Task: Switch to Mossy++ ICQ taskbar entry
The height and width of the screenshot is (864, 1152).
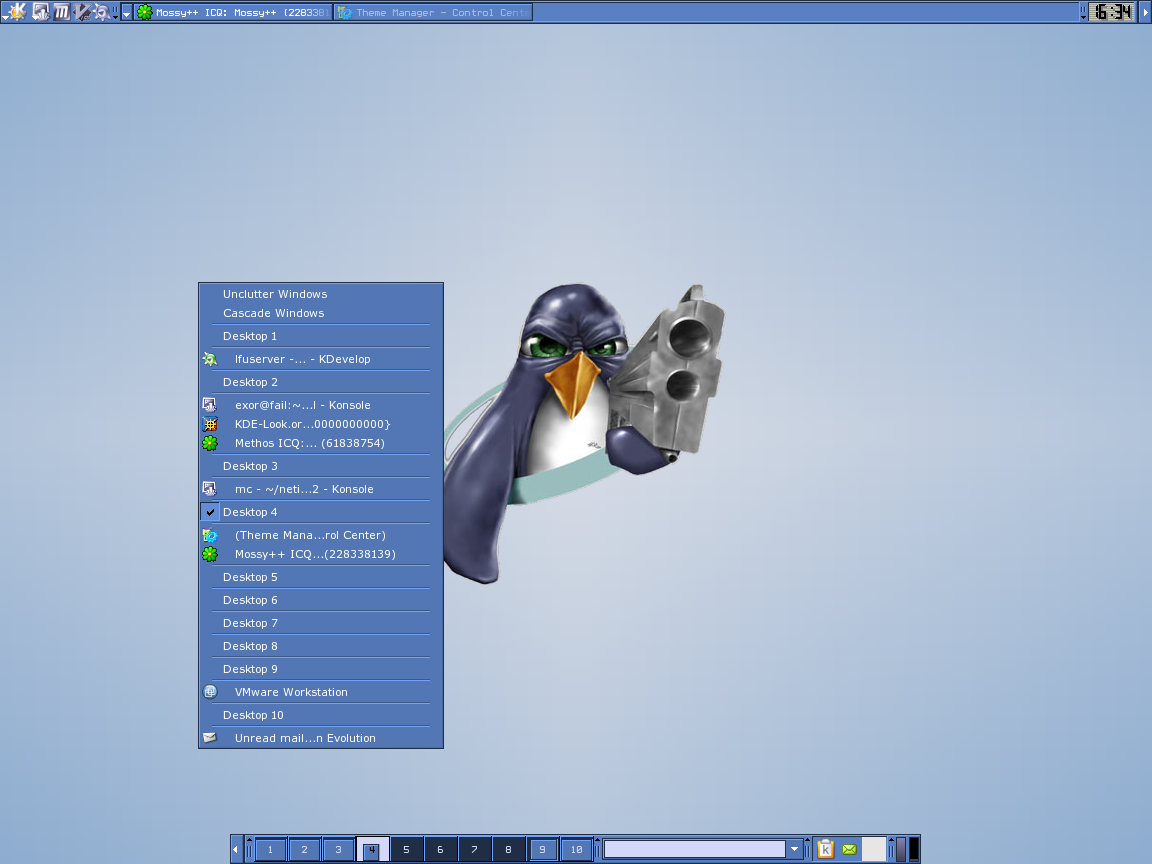Action: pyautogui.click(x=233, y=12)
